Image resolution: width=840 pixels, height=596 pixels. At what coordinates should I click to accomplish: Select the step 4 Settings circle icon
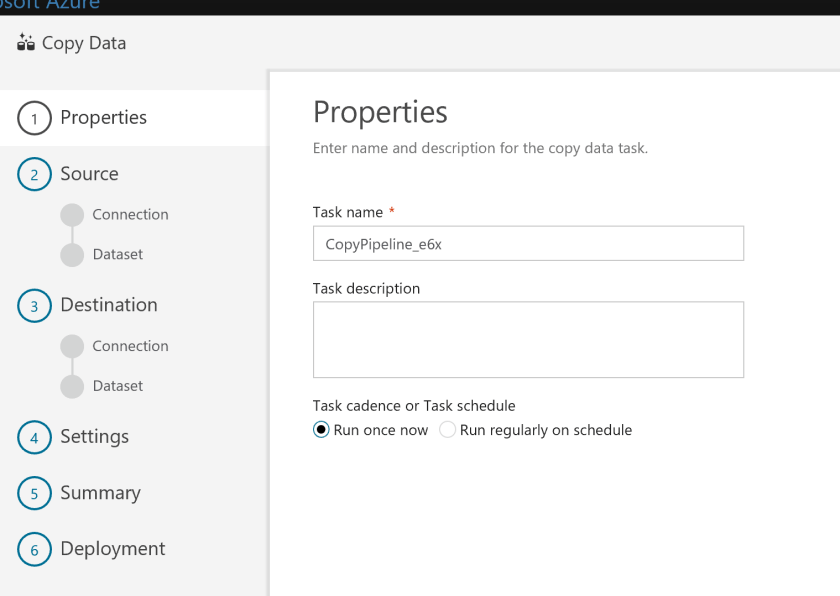coord(32,437)
